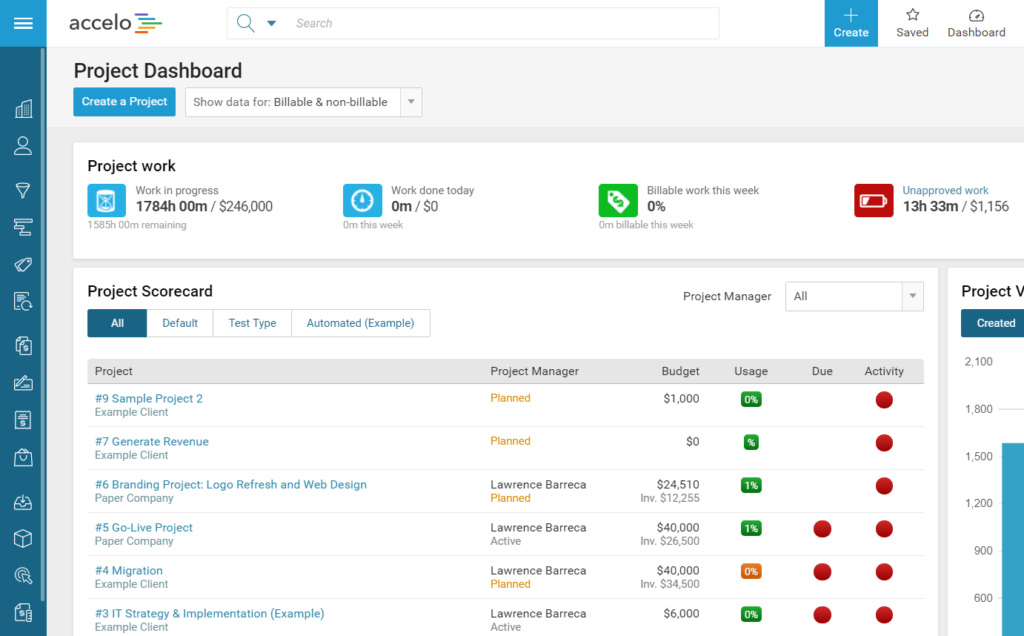Open the Project Manager filter dropdown
The height and width of the screenshot is (636, 1024).
(853, 296)
